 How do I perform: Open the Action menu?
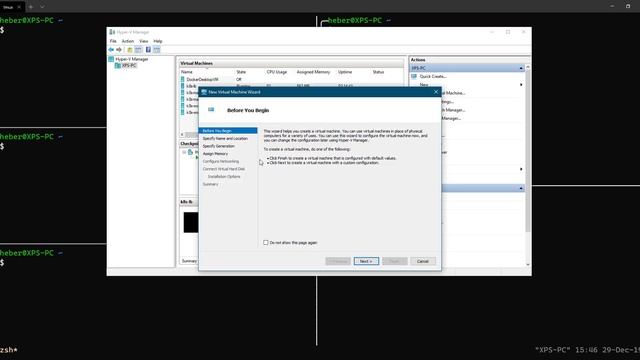[128, 41]
